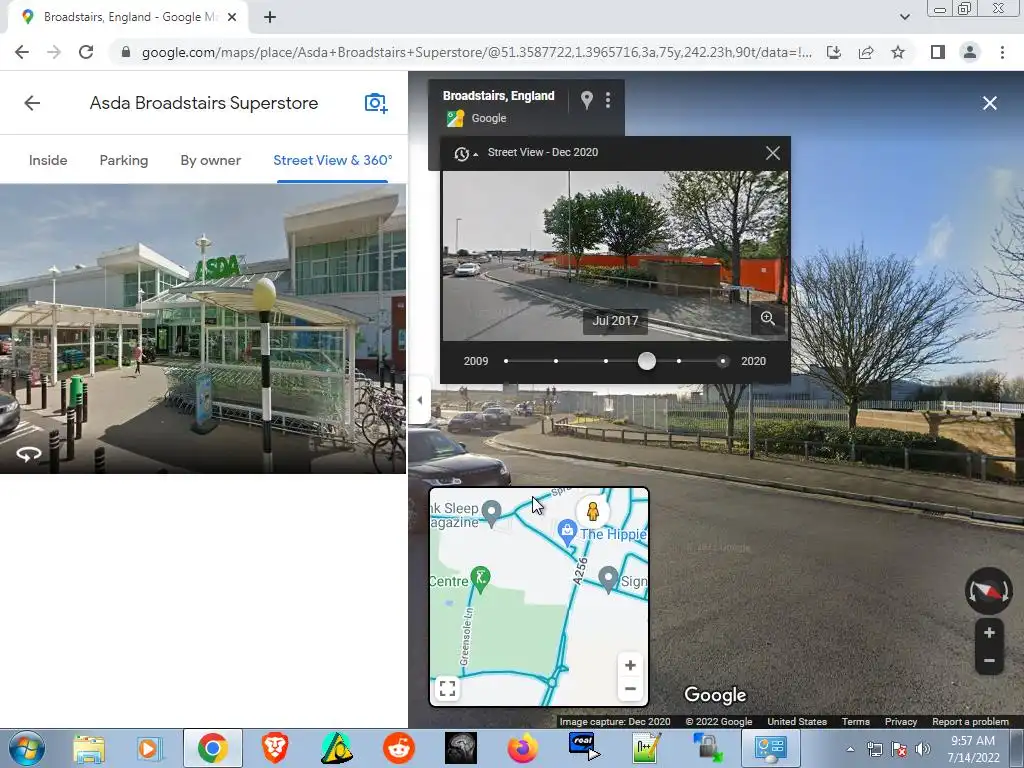Zoom in on the mini map

(630, 665)
